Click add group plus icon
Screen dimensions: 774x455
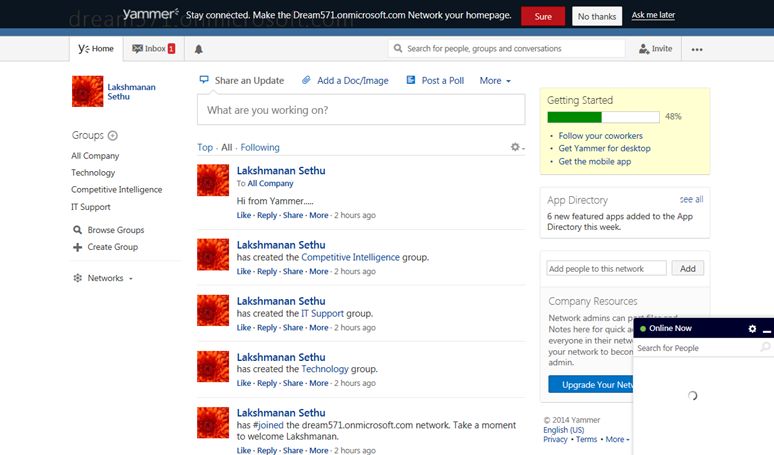point(113,135)
